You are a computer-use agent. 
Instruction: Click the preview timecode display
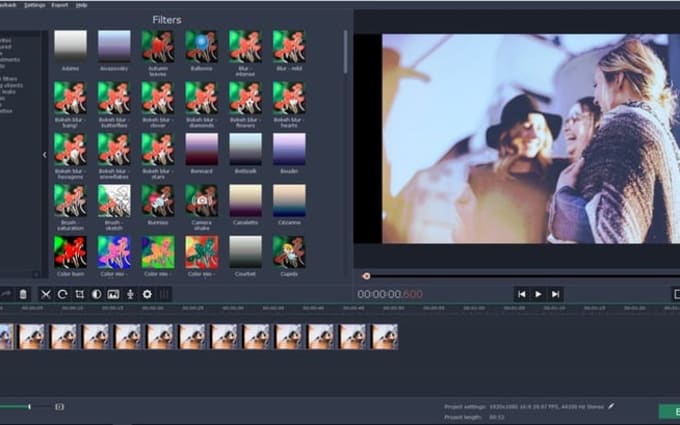point(390,294)
